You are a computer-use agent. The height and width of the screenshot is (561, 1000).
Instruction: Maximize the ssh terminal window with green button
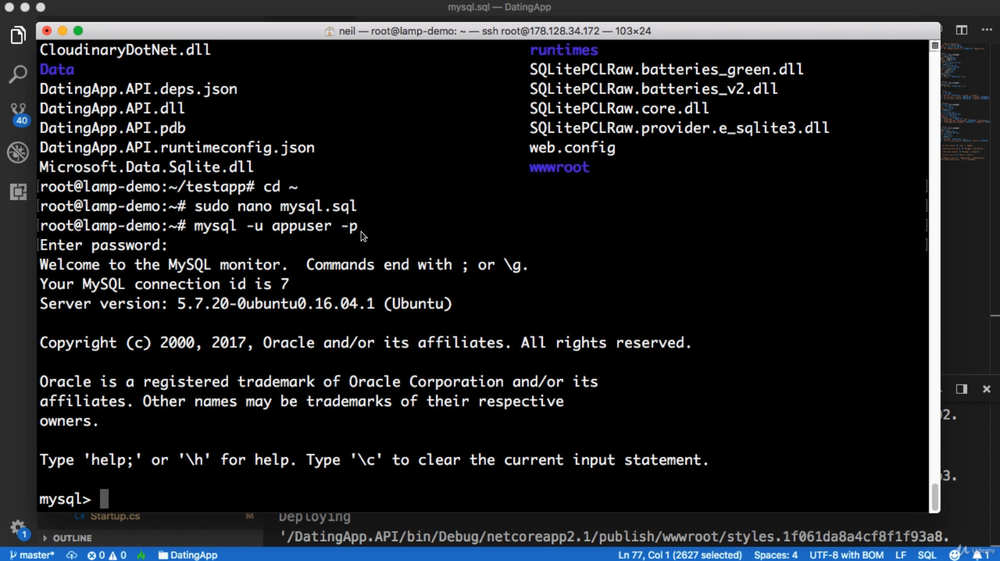[78, 31]
